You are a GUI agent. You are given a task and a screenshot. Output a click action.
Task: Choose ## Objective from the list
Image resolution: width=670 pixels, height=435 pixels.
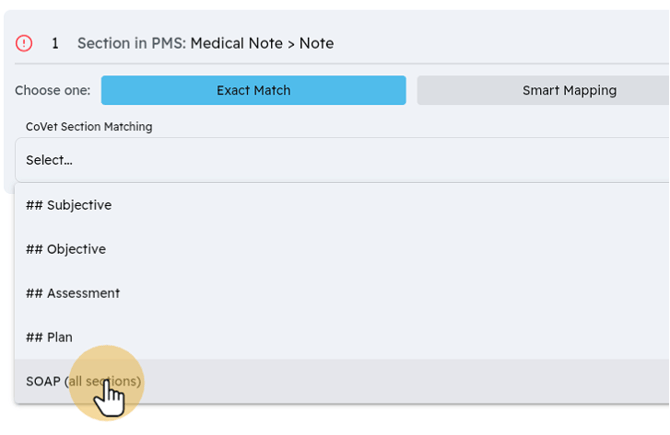(x=342, y=249)
